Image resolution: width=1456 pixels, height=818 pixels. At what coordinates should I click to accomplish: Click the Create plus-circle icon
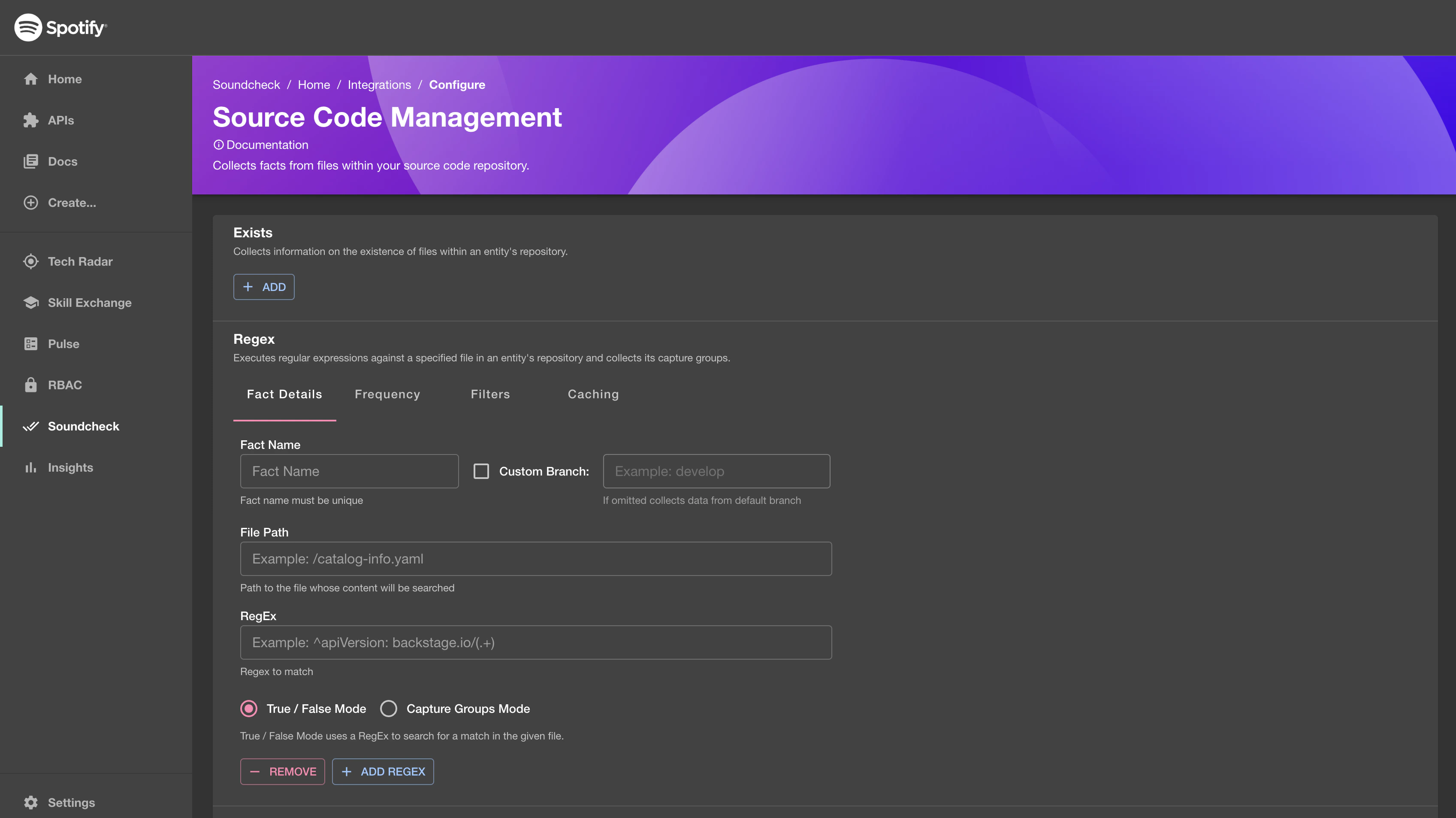click(30, 203)
